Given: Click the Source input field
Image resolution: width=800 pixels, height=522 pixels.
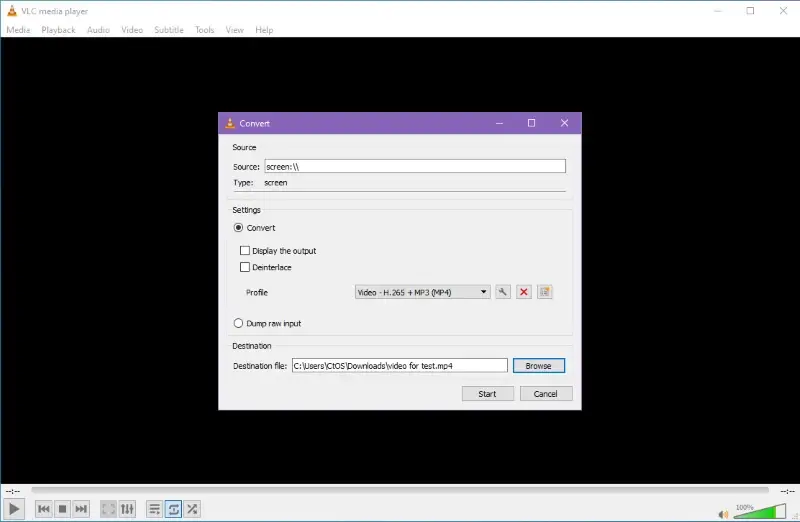Looking at the screenshot, I should pos(415,166).
